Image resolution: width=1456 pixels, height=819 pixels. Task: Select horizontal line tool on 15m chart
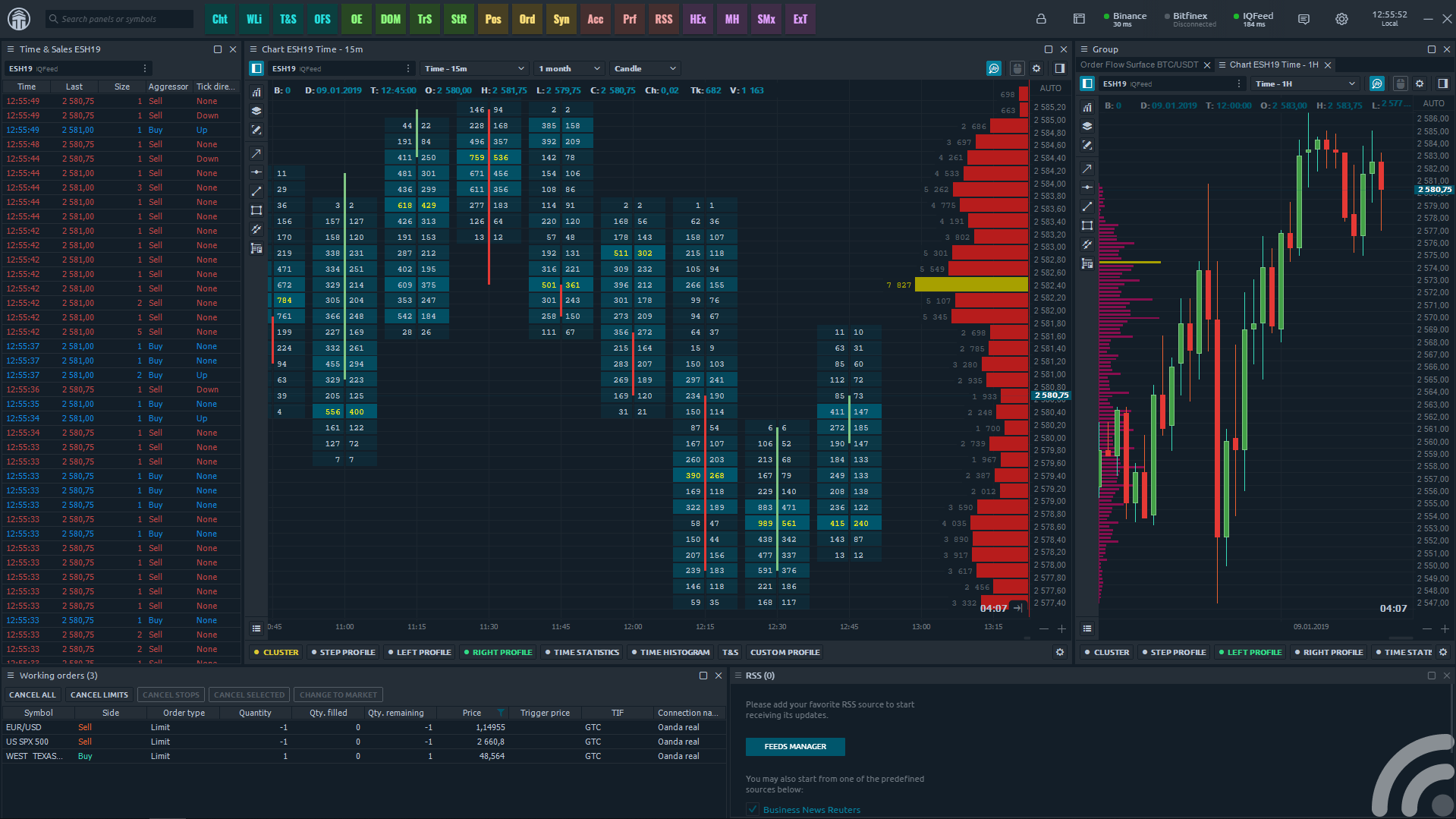point(256,172)
